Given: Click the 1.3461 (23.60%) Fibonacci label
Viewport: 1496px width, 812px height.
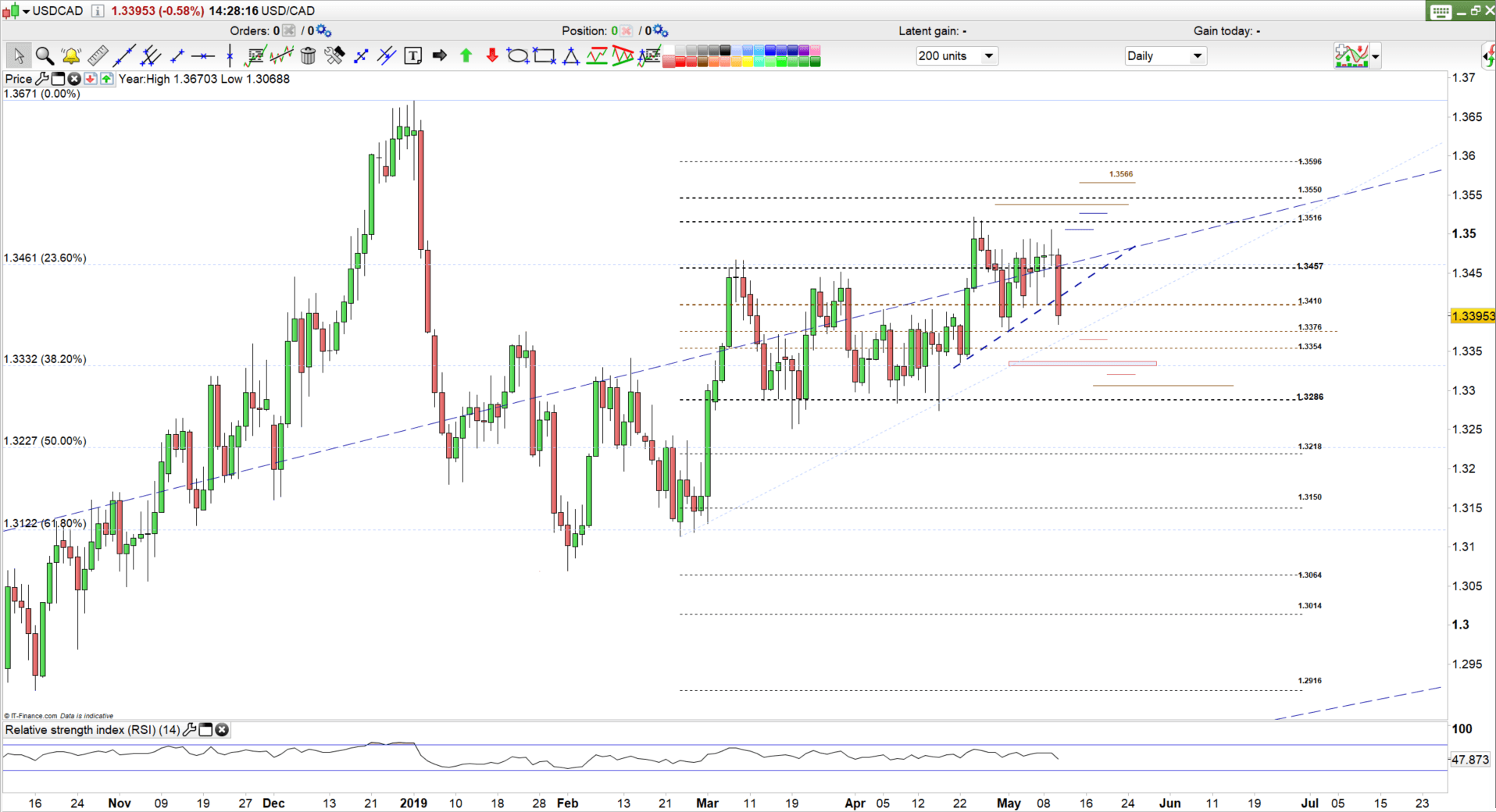Looking at the screenshot, I should tap(45, 258).
